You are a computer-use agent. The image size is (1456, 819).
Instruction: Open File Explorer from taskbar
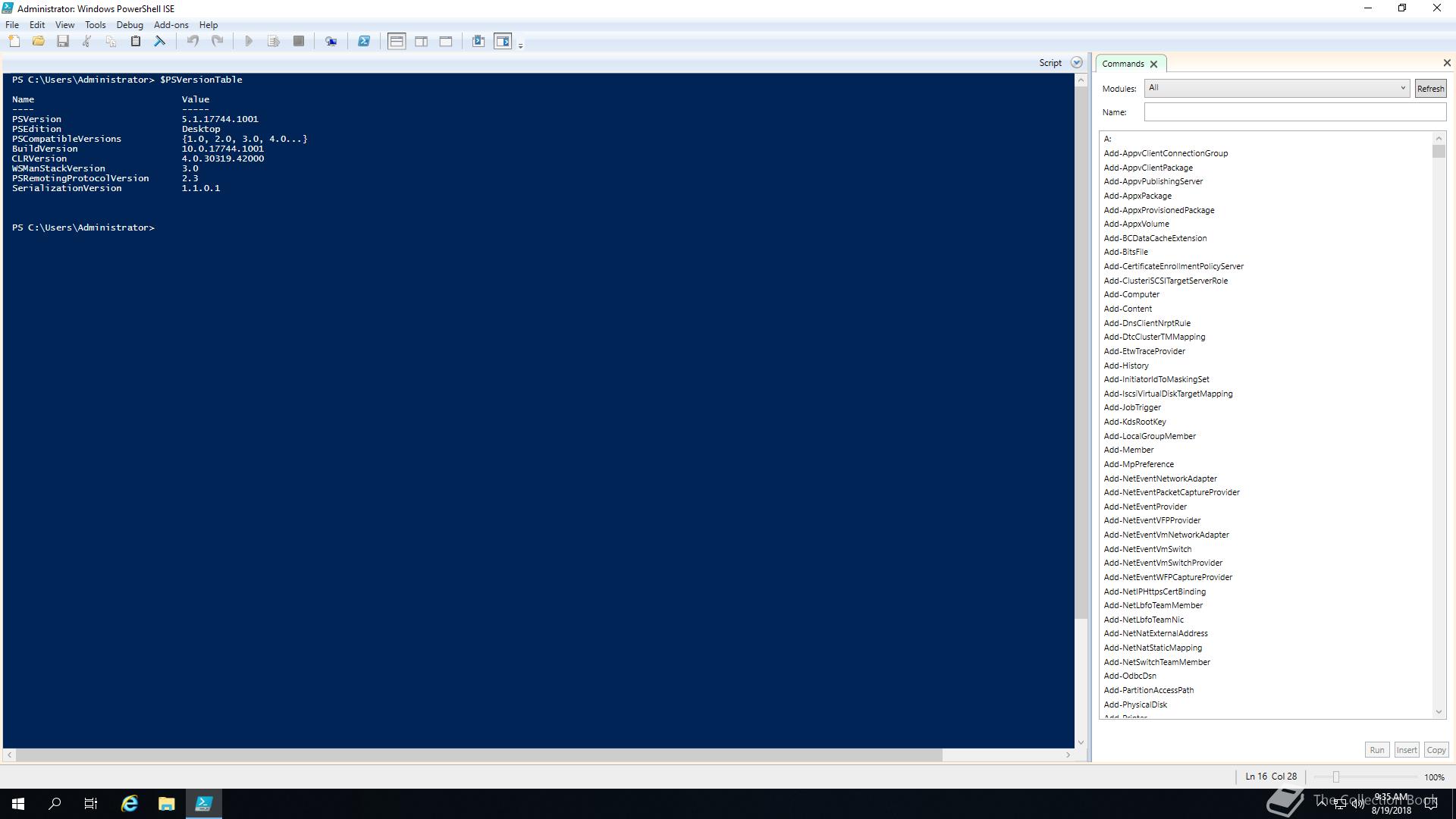pos(166,804)
